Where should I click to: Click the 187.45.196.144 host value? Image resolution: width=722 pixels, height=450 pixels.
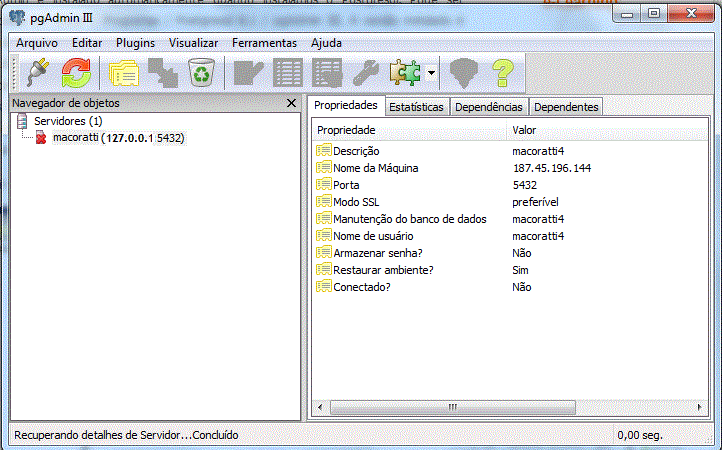pos(552,168)
